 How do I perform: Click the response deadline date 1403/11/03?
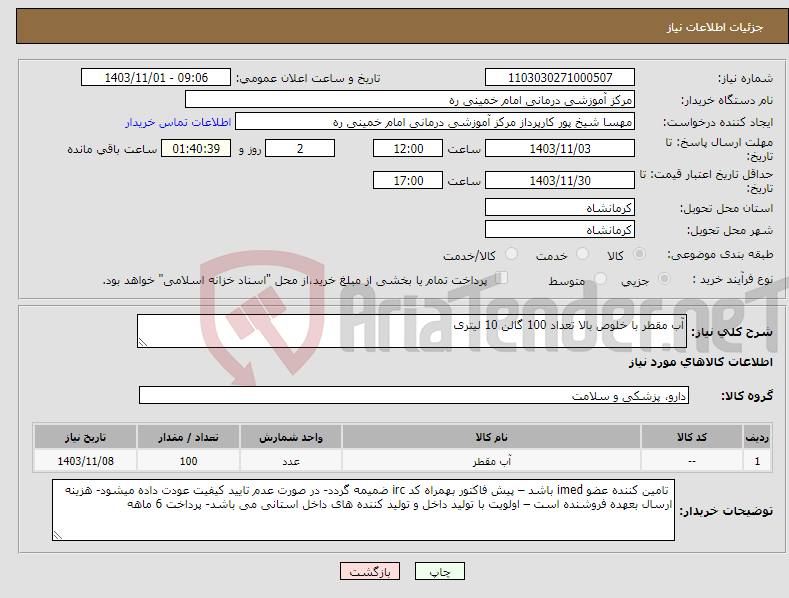[x=560, y=148]
